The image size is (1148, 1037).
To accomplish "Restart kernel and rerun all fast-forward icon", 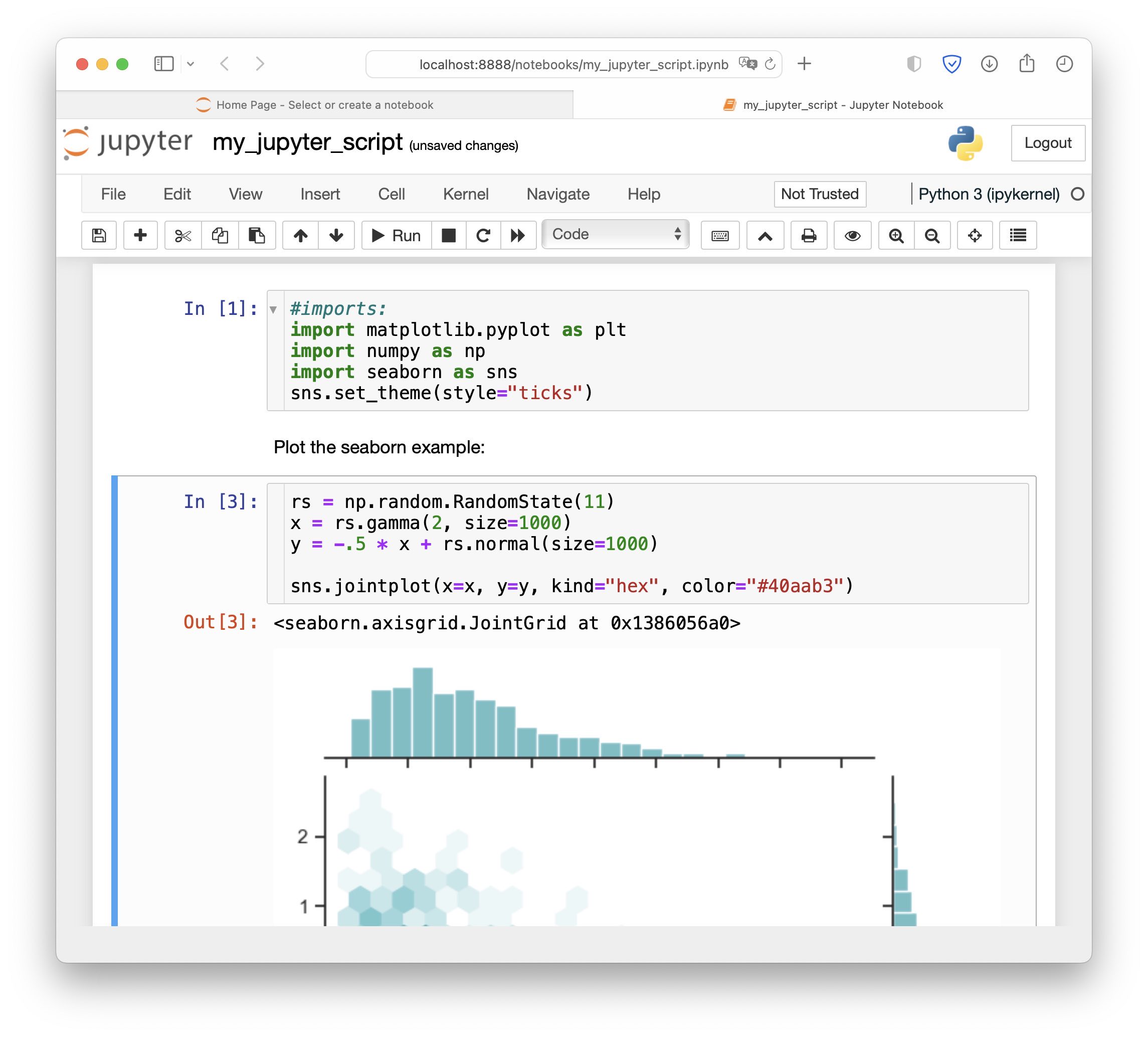I will pyautogui.click(x=518, y=235).
